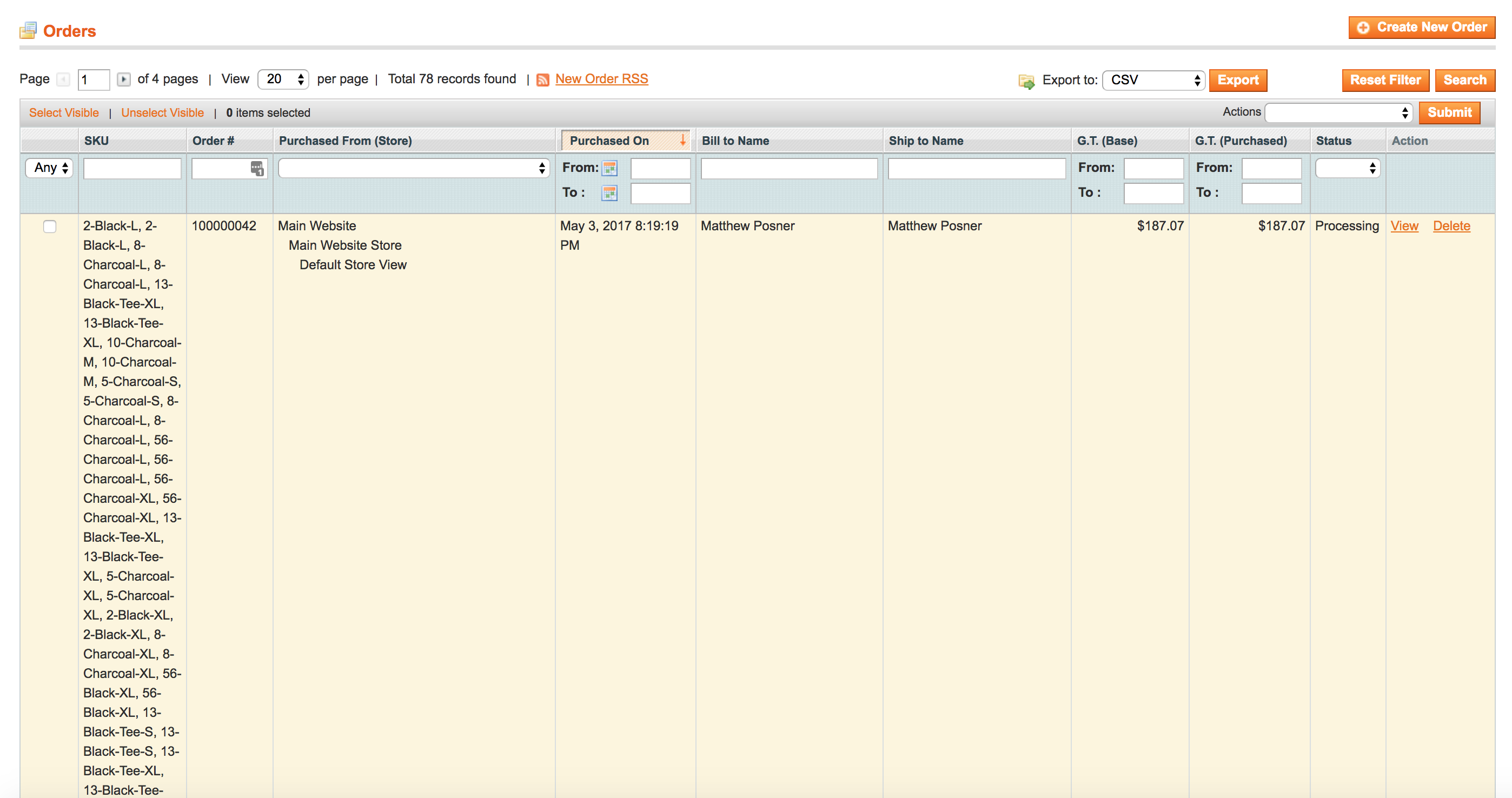Toggle the Select Visible option
The width and height of the screenshot is (1512, 798).
click(64, 112)
